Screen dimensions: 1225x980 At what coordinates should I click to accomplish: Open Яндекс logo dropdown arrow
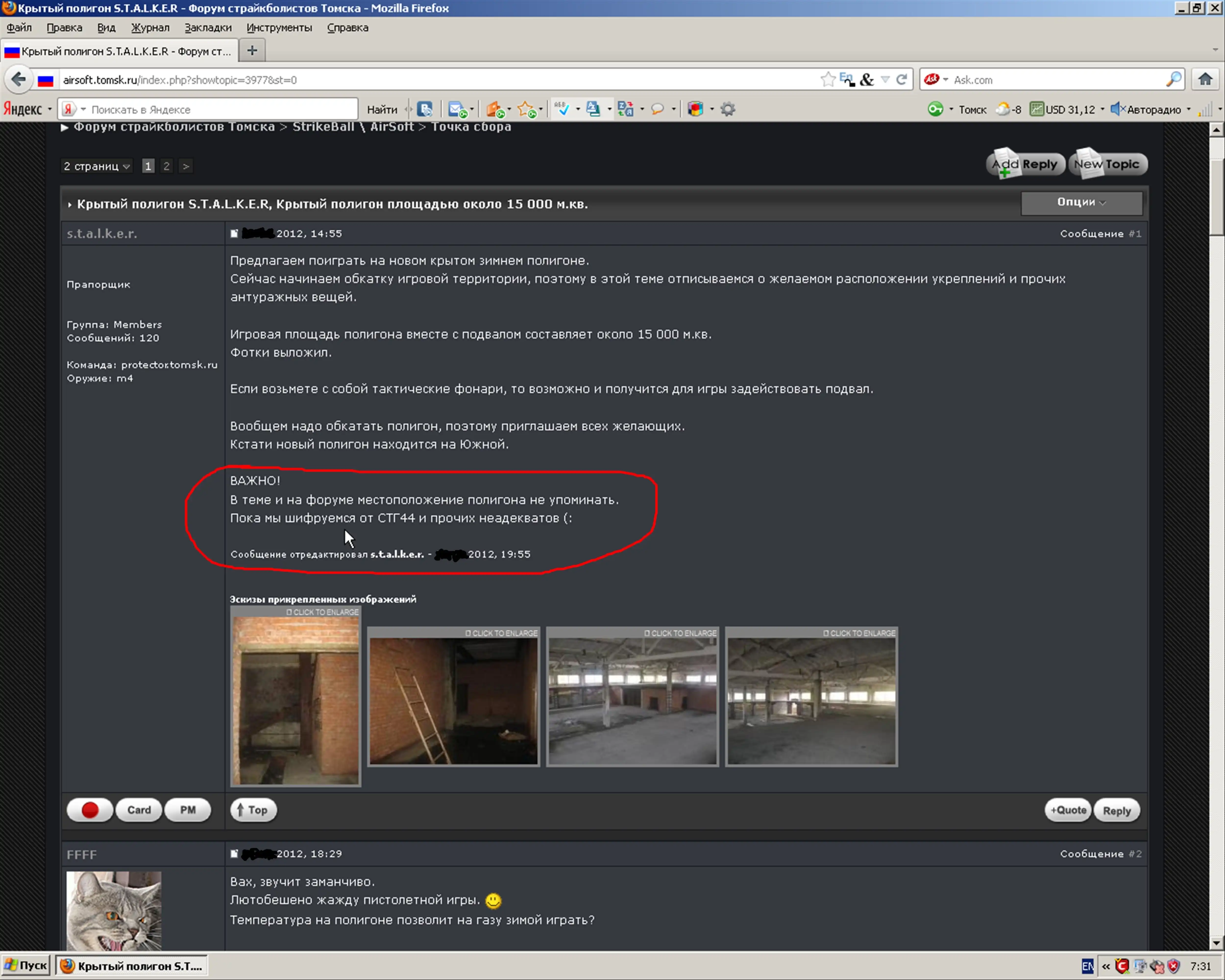[49, 109]
